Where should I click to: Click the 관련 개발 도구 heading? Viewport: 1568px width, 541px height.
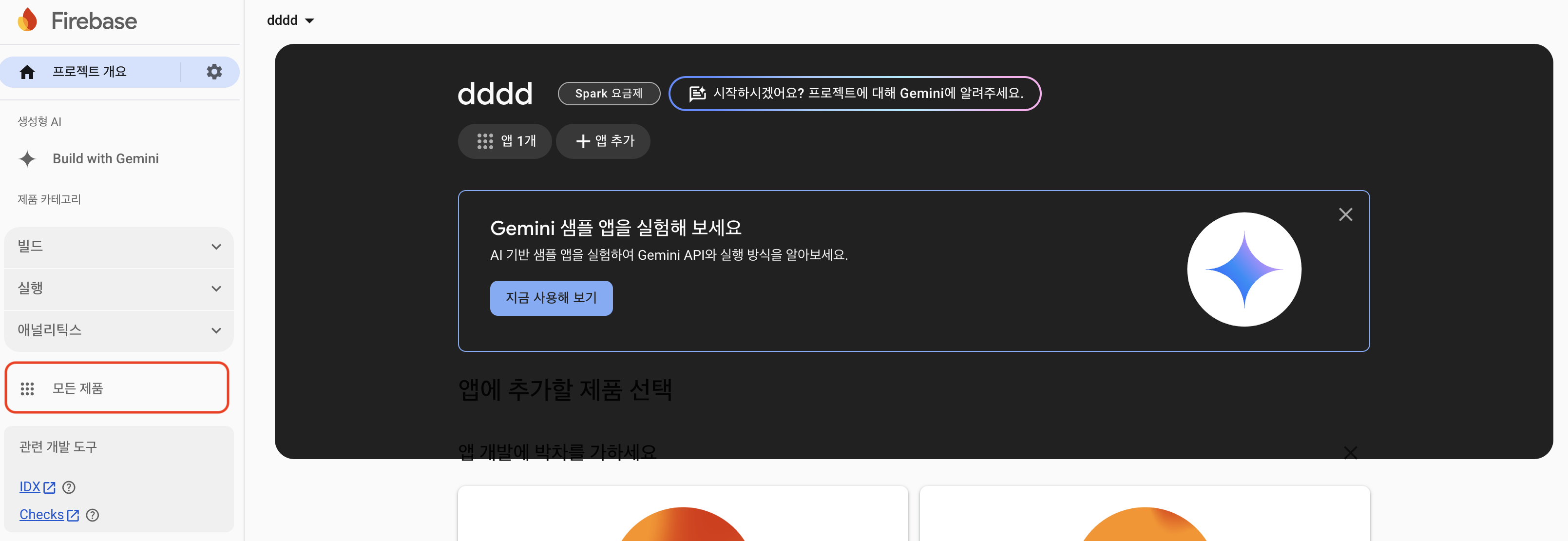pos(58,446)
